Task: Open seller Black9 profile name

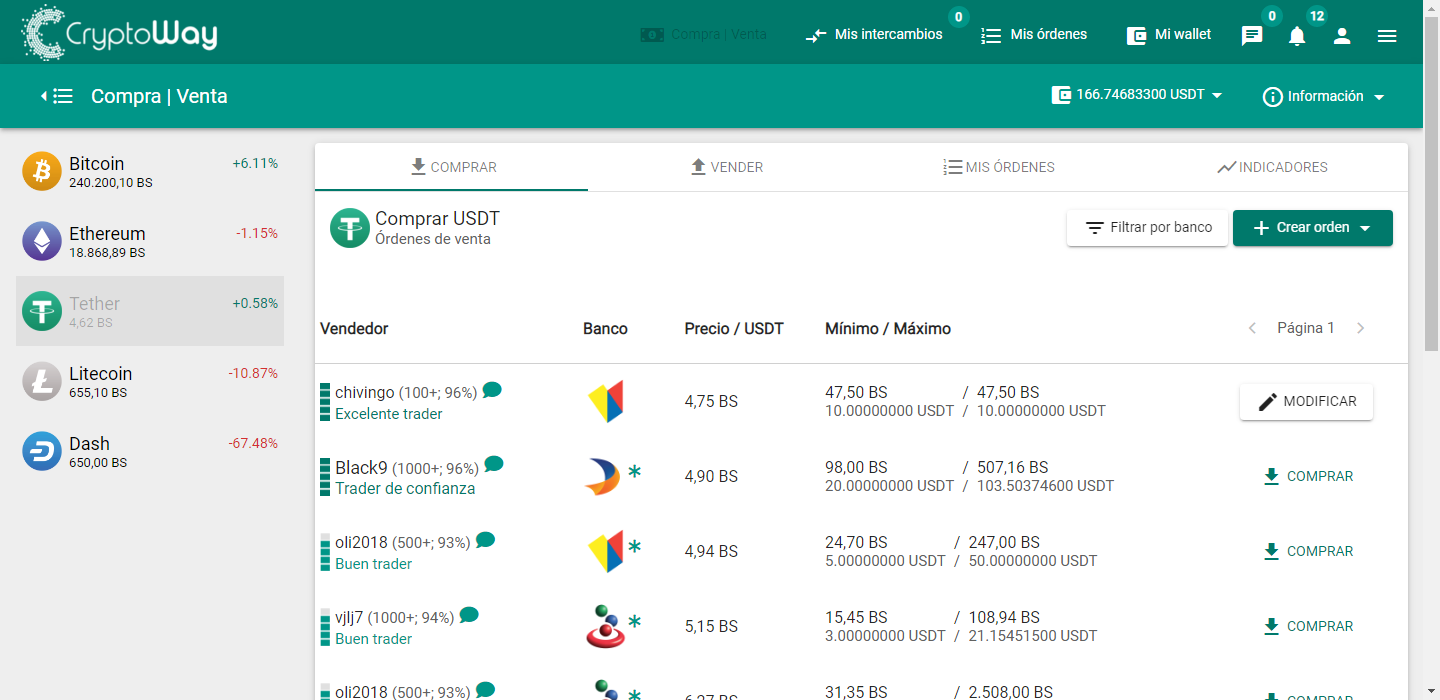Action: pos(361,467)
